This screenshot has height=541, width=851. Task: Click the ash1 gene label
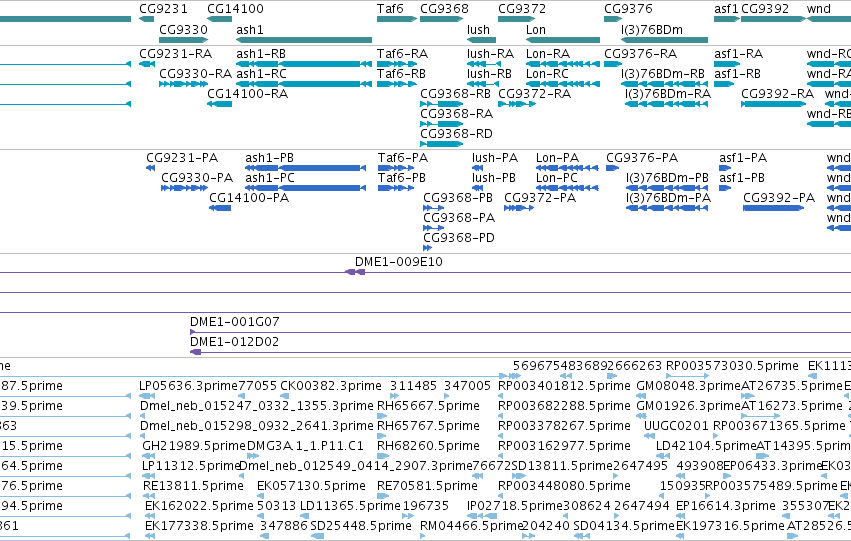tap(250, 30)
